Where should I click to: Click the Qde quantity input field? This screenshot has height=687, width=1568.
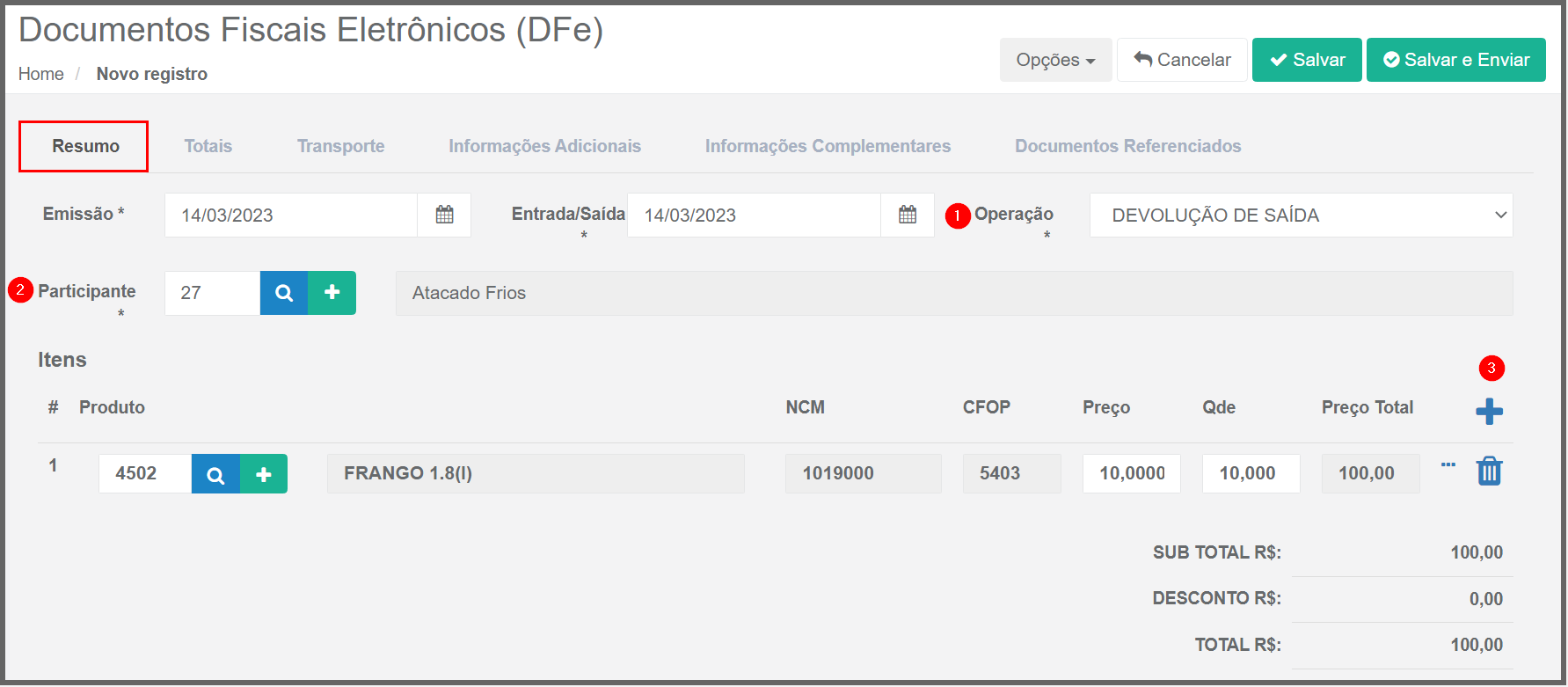click(1250, 473)
